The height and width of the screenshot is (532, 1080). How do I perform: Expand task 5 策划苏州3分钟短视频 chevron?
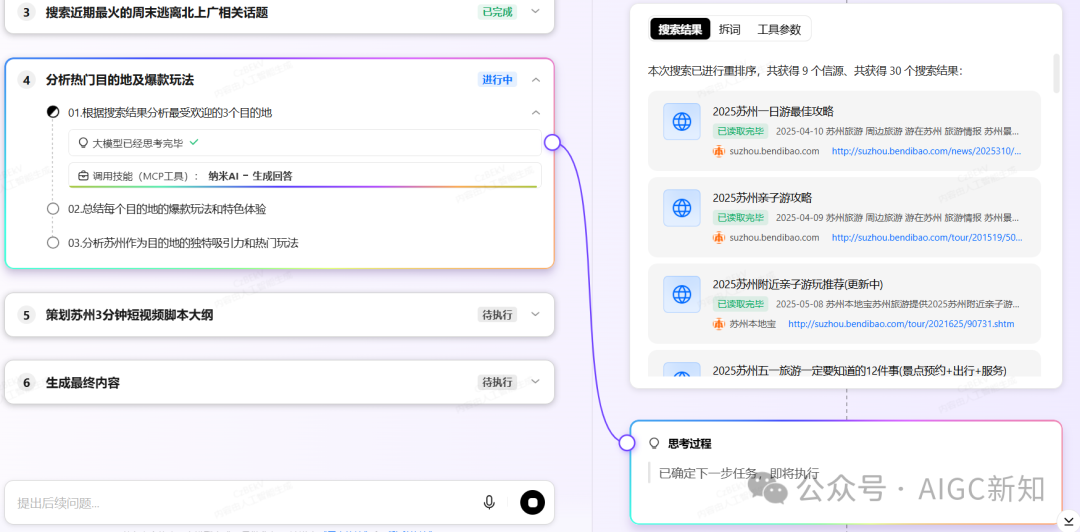(x=536, y=314)
